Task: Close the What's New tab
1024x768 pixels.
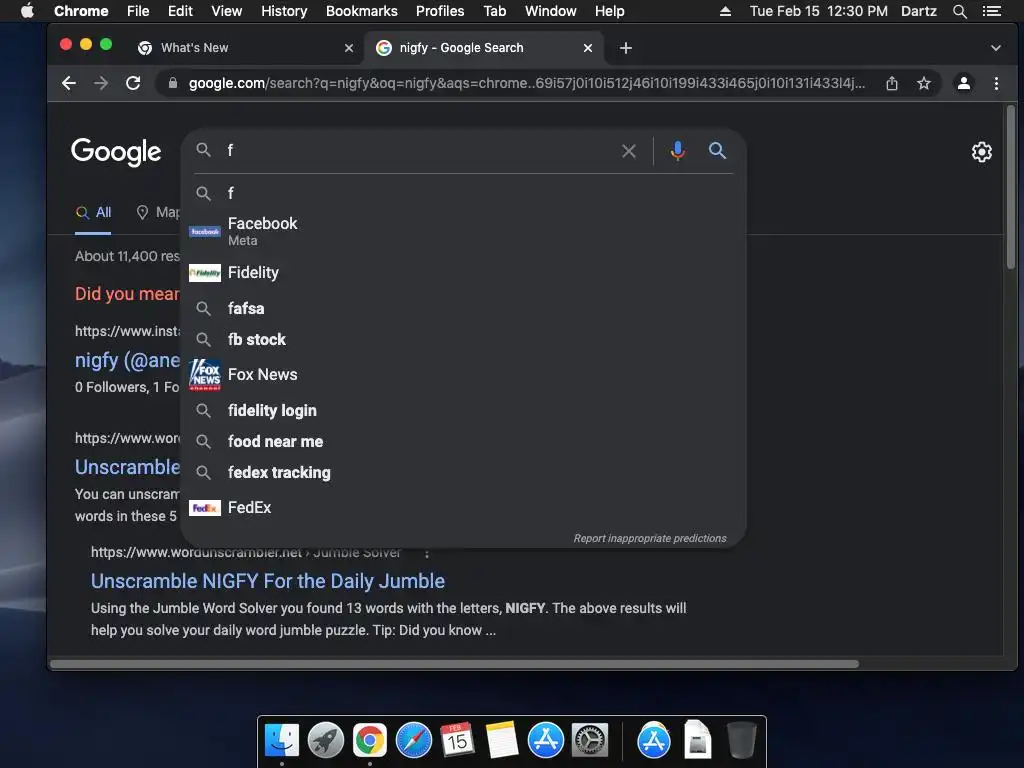Action: [349, 48]
